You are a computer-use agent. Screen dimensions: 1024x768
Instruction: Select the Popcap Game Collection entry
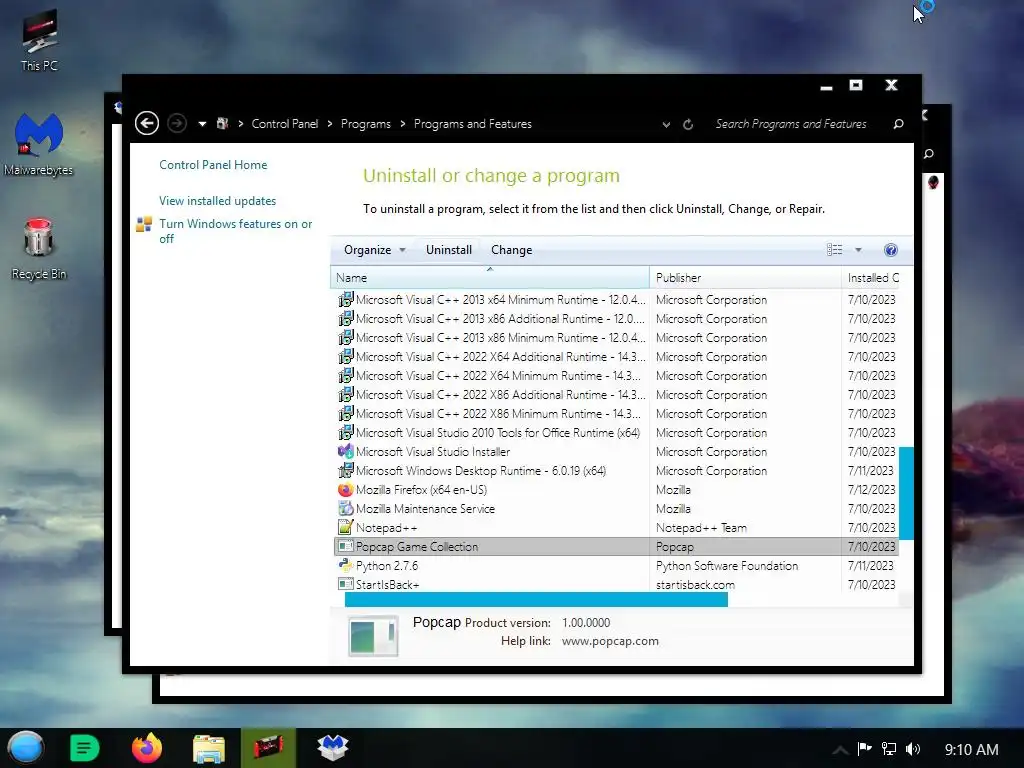tap(616, 547)
